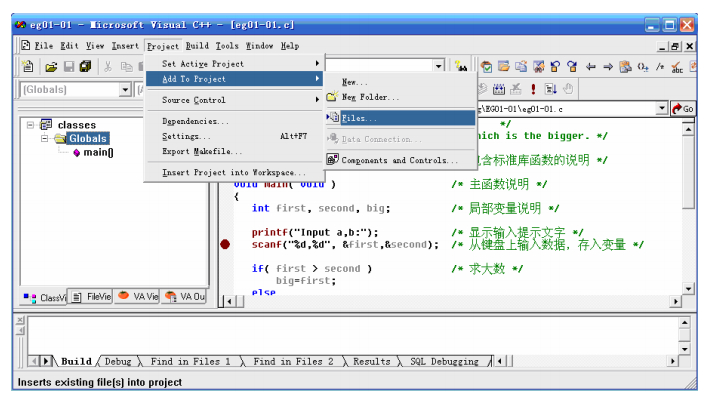Switch to the Debug output tab
Image resolution: width=709 pixels, height=402 pixels.
coord(118,361)
